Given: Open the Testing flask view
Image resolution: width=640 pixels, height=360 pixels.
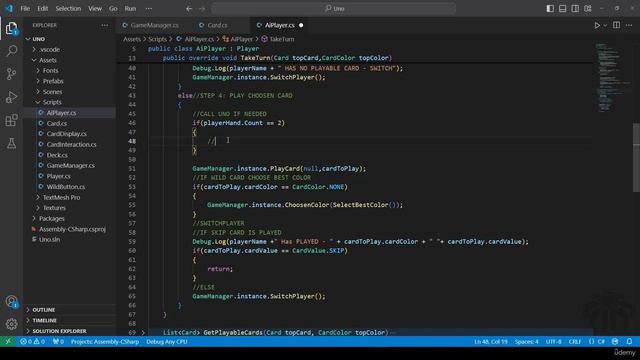Looking at the screenshot, I should pos(11,143).
